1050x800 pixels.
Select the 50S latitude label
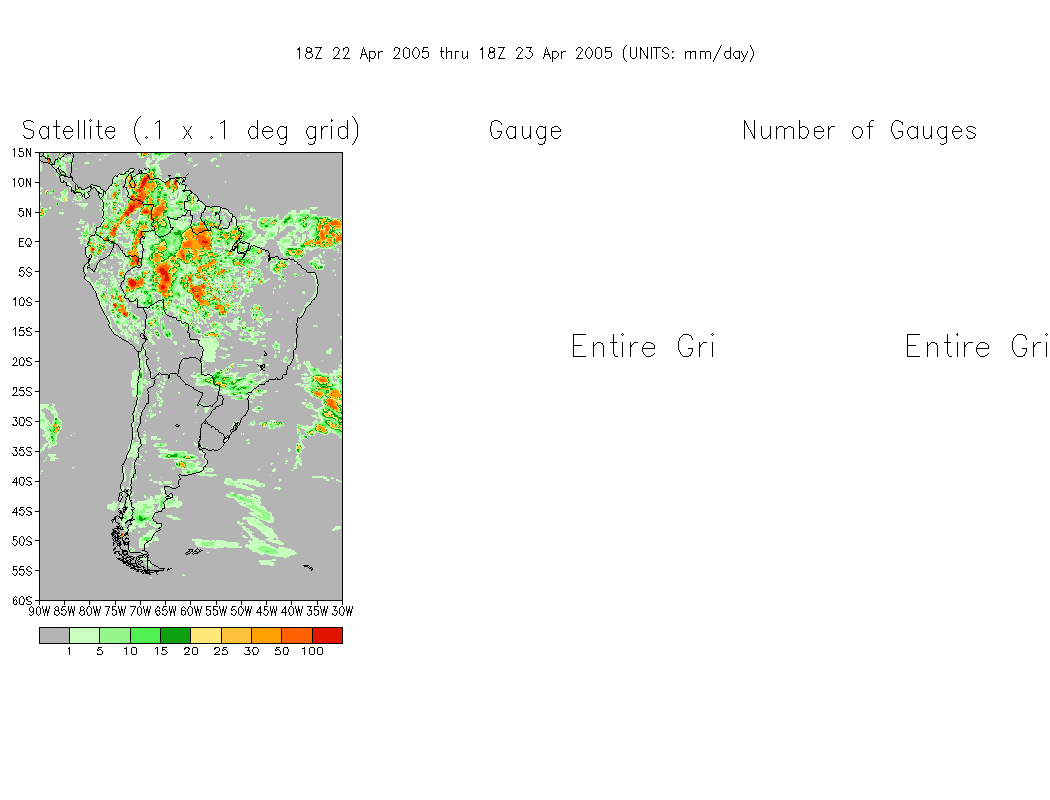point(21,541)
